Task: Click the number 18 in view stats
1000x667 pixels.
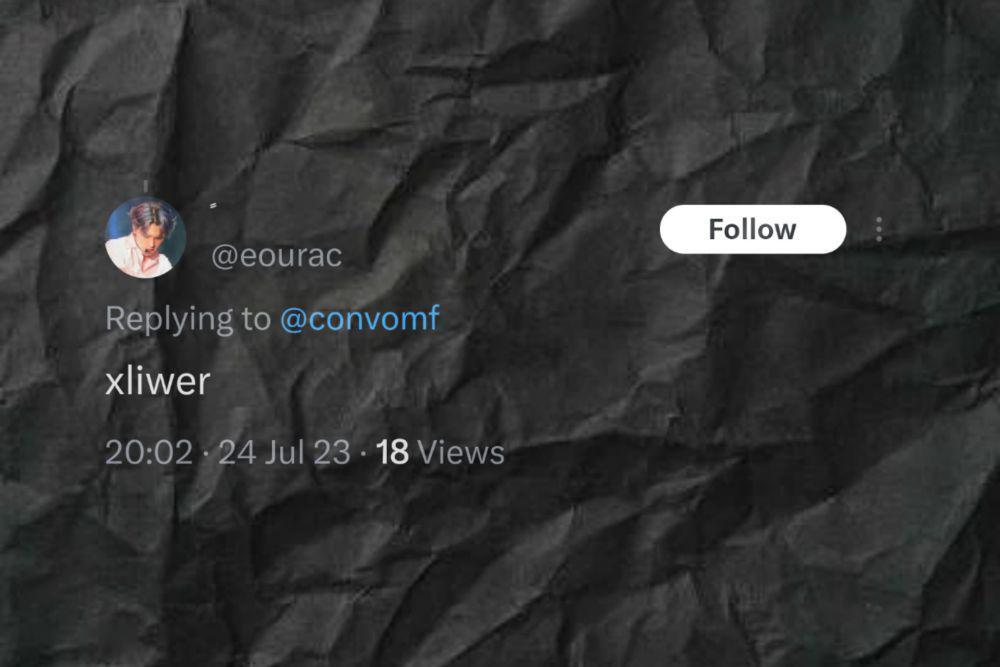Action: coord(392,452)
